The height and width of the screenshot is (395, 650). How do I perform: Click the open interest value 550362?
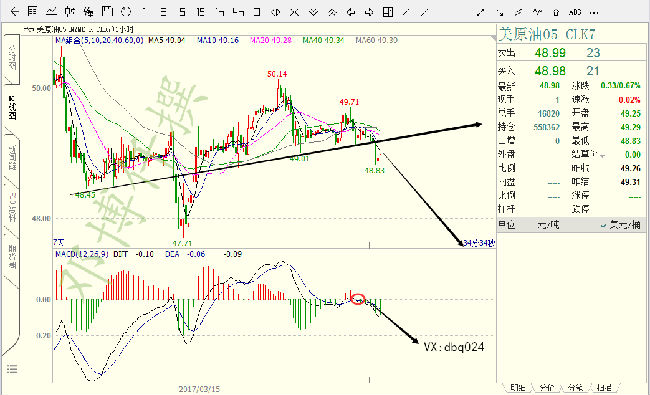pyautogui.click(x=546, y=127)
